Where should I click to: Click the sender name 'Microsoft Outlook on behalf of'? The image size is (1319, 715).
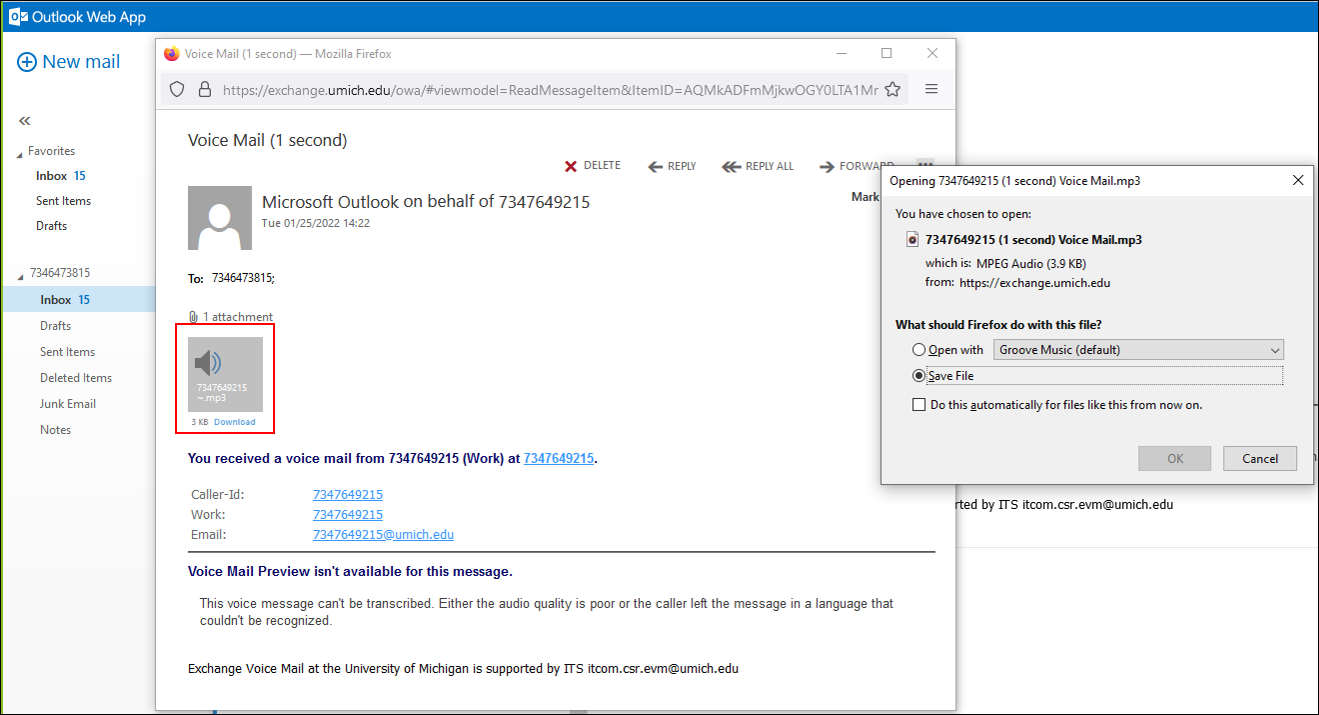(378, 202)
